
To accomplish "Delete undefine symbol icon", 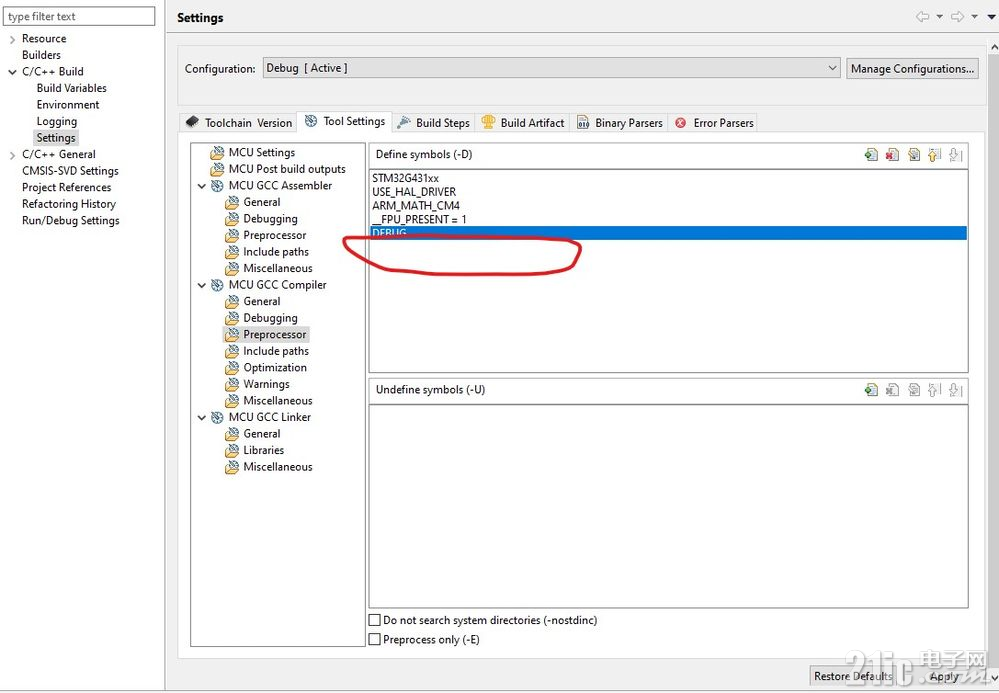I will pyautogui.click(x=892, y=390).
